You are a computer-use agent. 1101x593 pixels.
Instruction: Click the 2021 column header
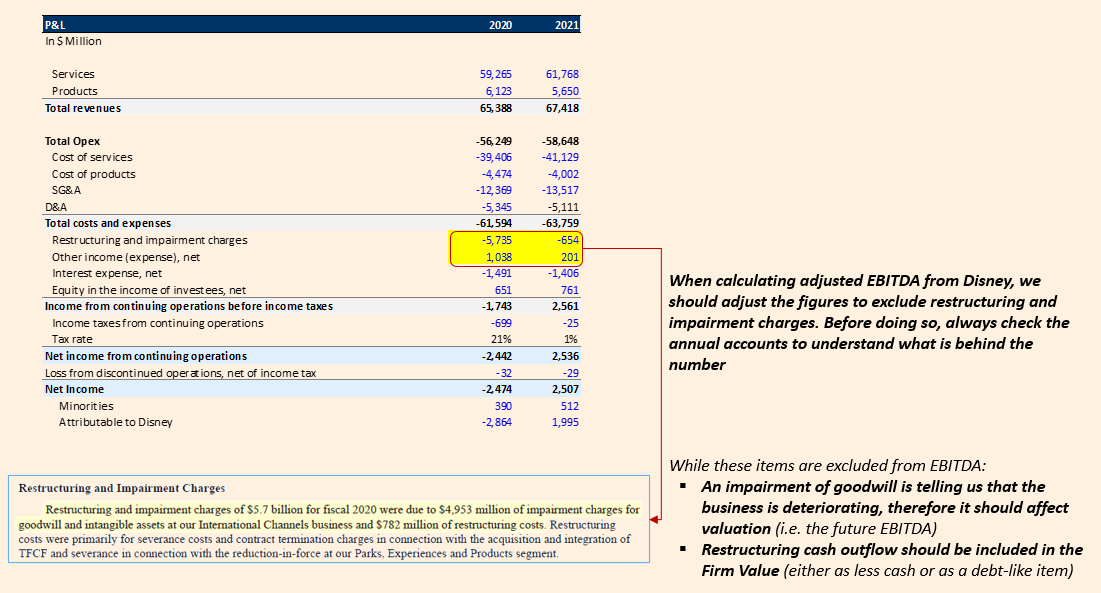click(x=566, y=25)
